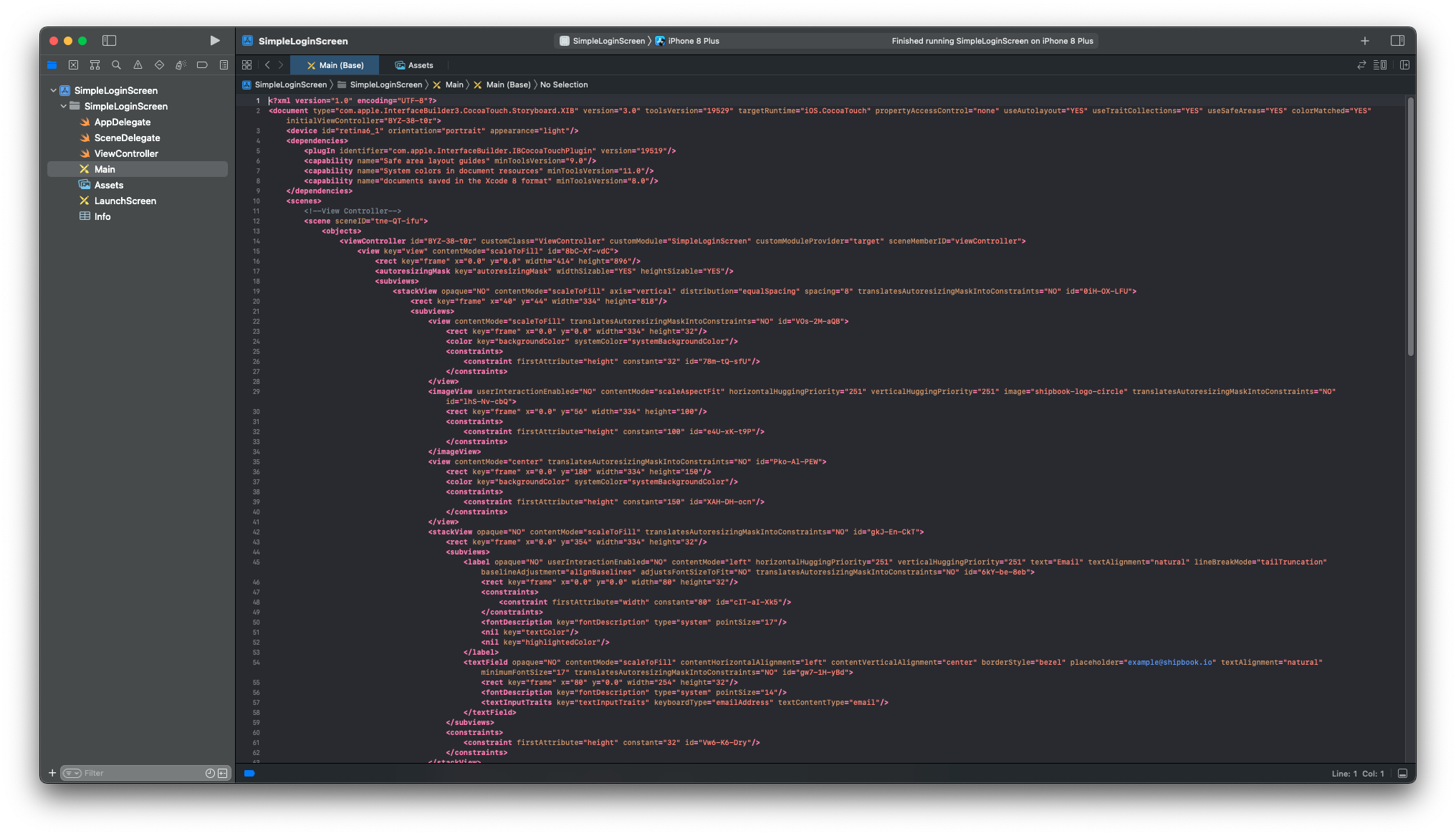Open the No Selection jump bar item
Screen dimensions: 1456x836
pyautogui.click(x=564, y=85)
